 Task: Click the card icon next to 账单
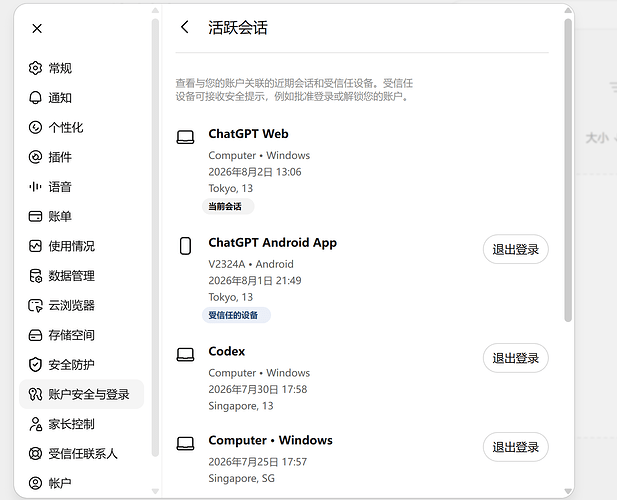35,216
